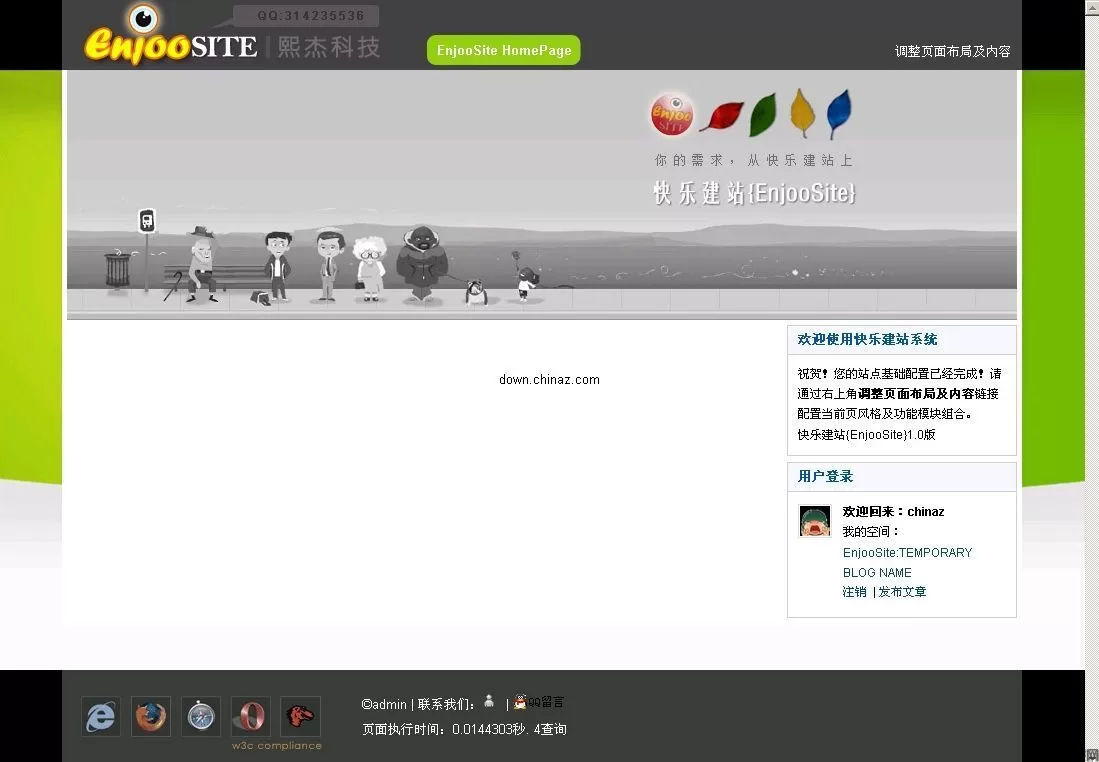Select the Firefox browser icon

pyautogui.click(x=150, y=717)
